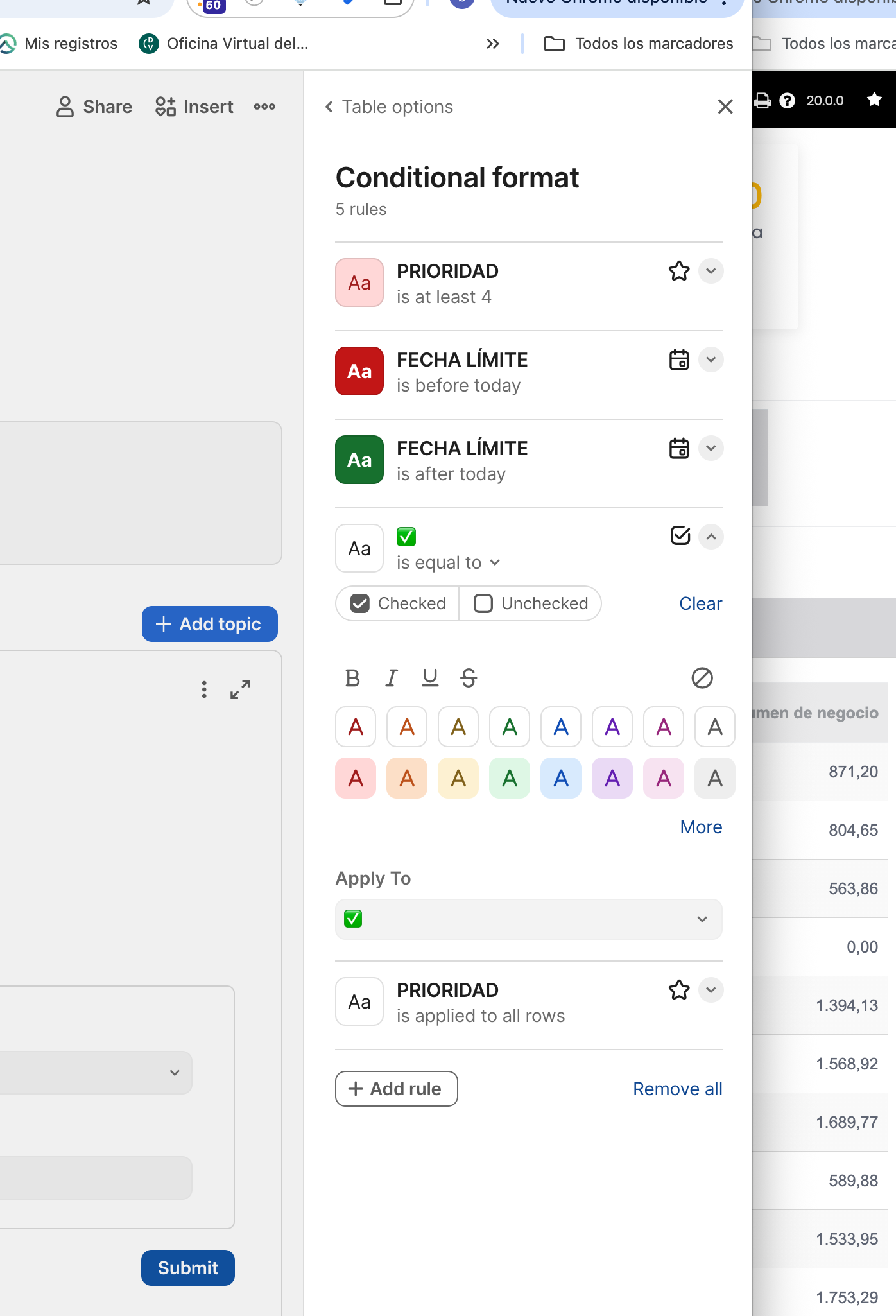Open the Apply To column dropdown
This screenshot has height=1316, width=896.
(x=529, y=919)
